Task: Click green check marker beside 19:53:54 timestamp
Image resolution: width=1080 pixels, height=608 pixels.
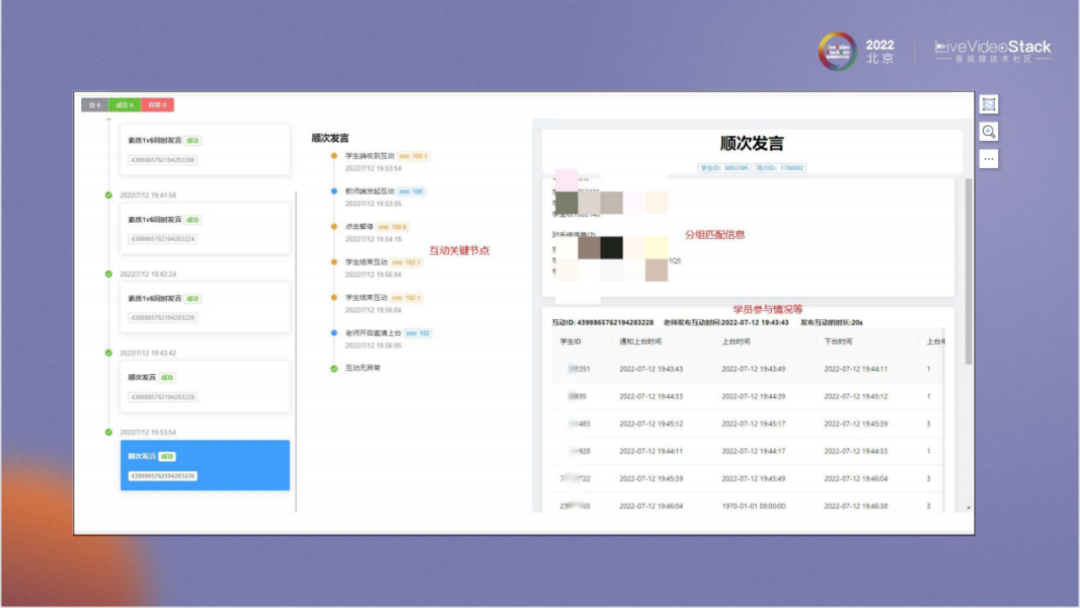Action: pyautogui.click(x=109, y=432)
